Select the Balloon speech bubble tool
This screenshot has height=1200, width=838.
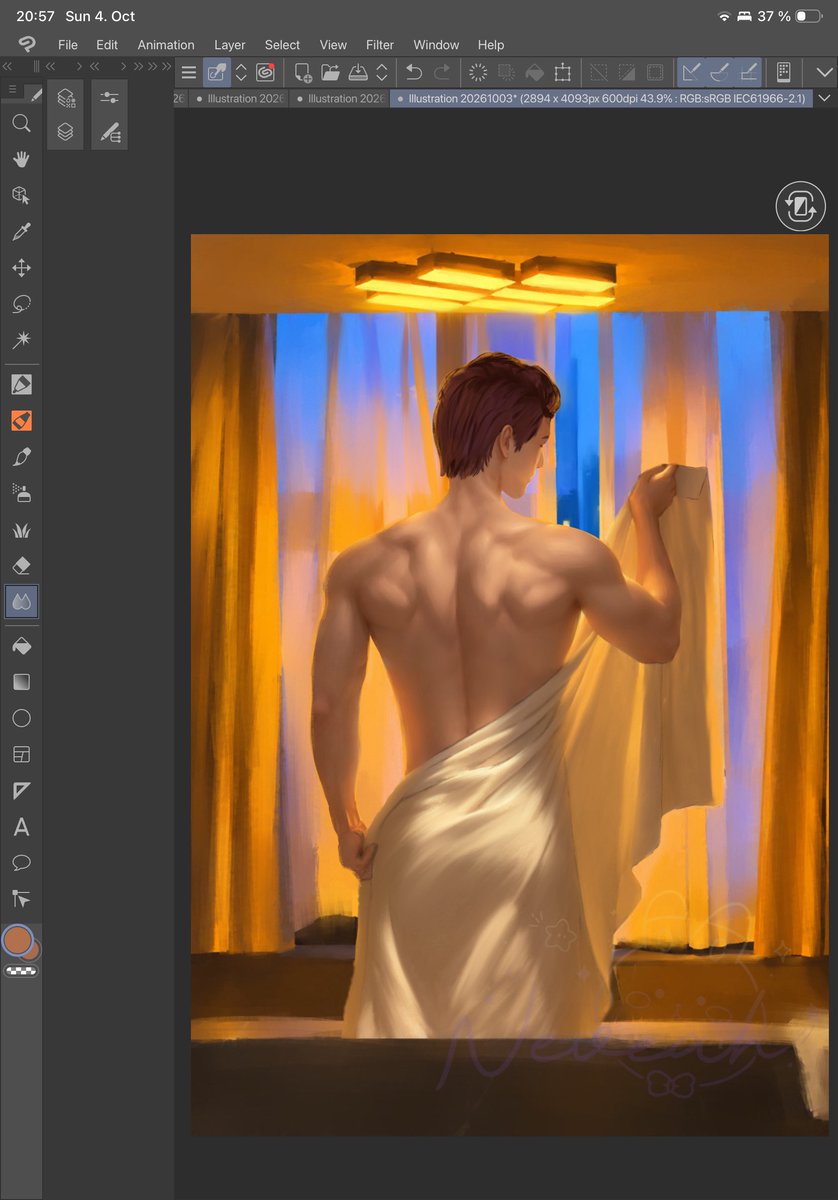pyautogui.click(x=21, y=863)
